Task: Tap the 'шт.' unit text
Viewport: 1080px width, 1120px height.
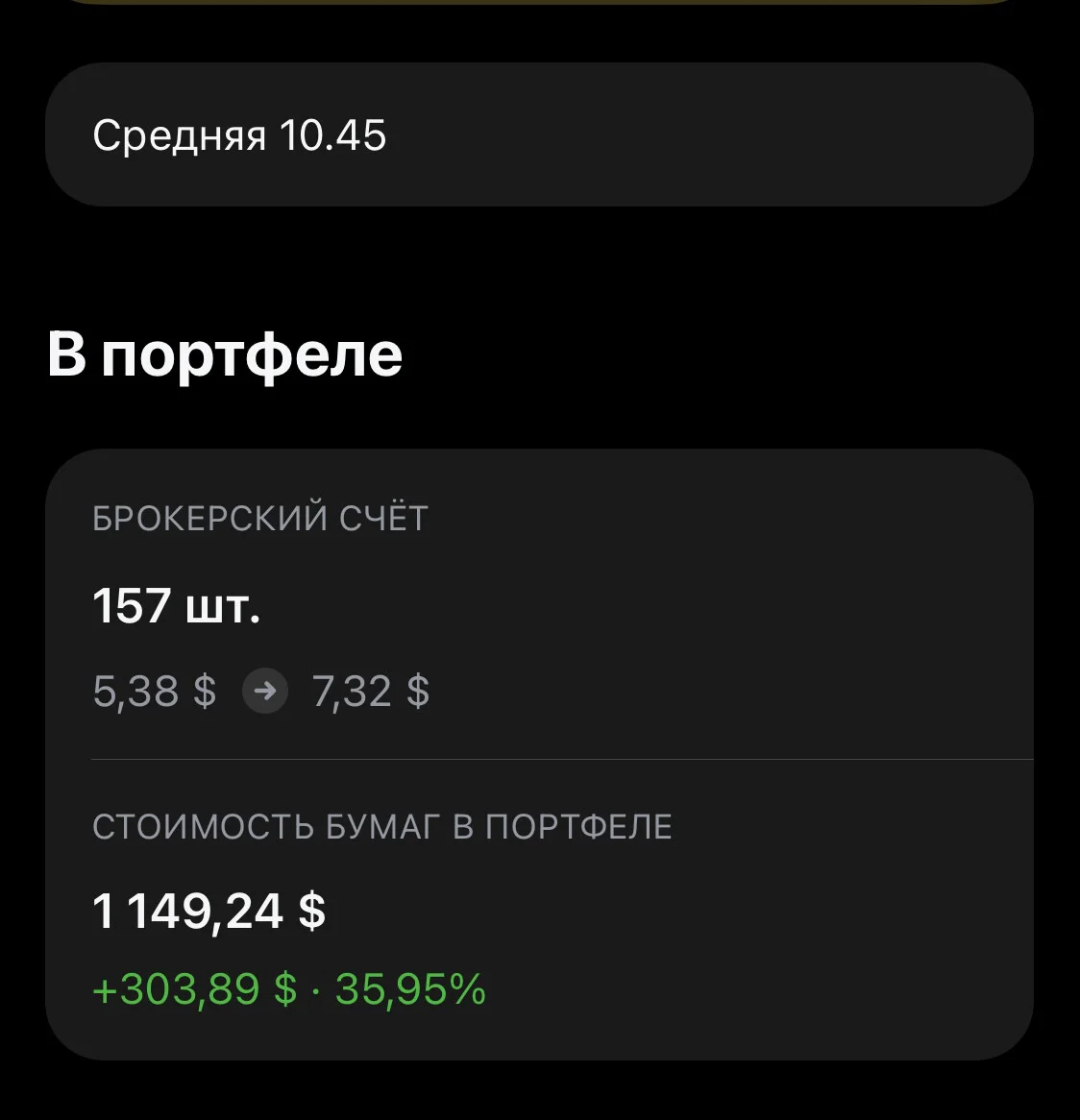Action: coord(223,608)
